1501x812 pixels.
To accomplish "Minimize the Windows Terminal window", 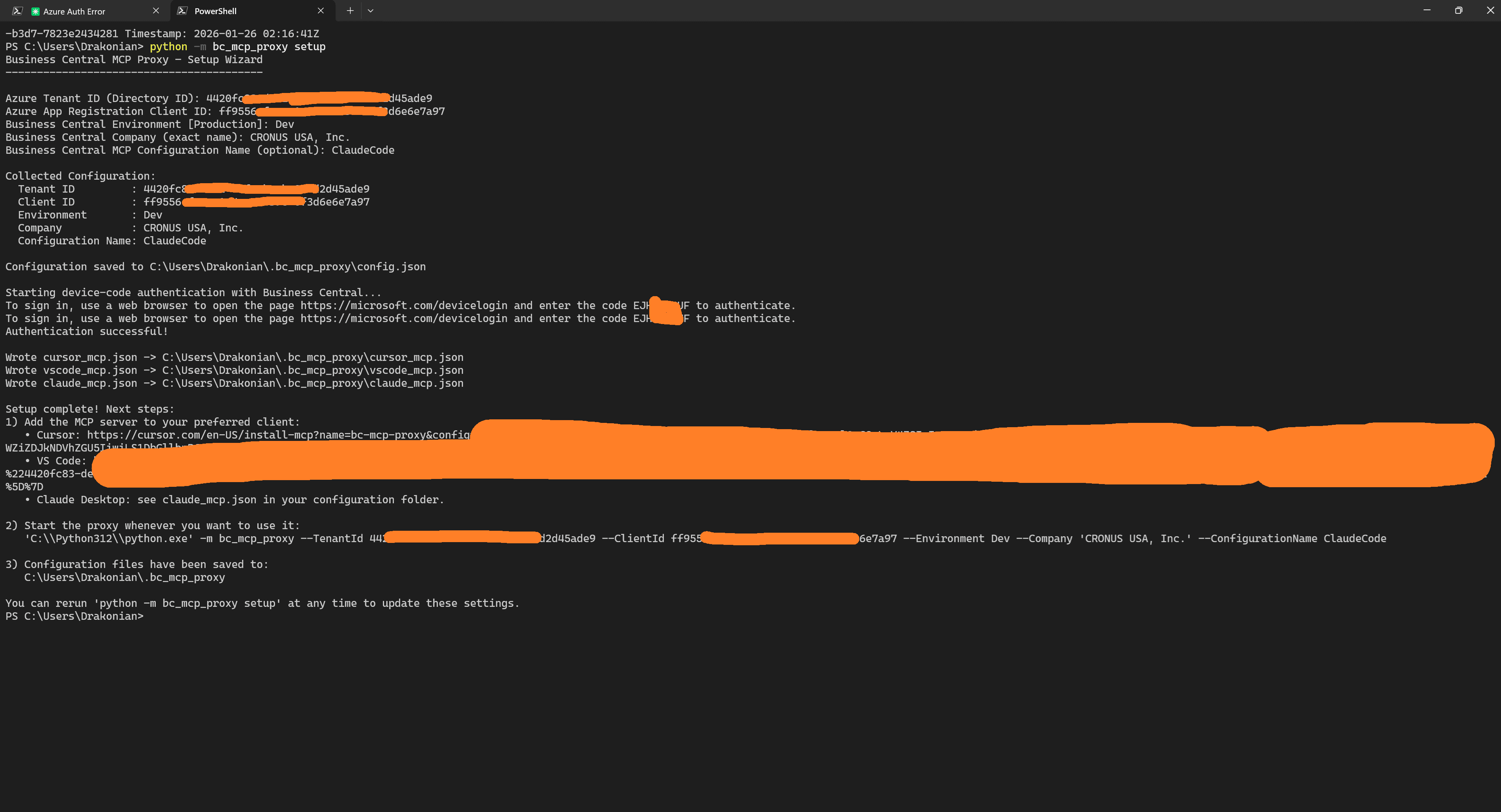I will [x=1427, y=10].
